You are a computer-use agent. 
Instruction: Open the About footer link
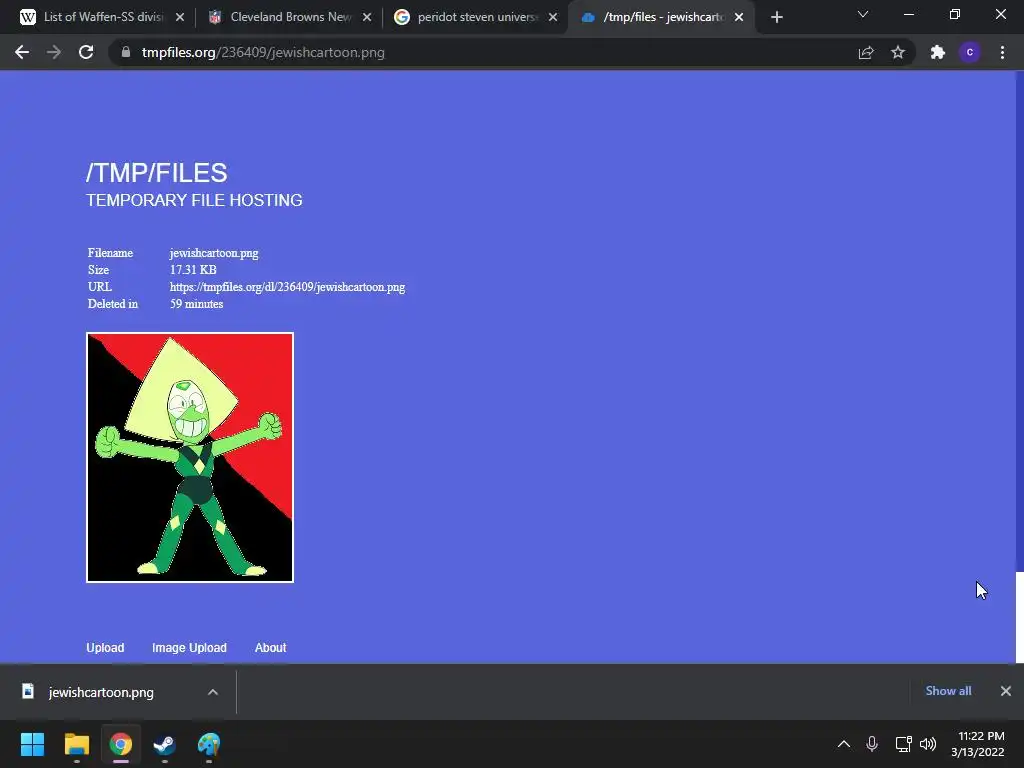pos(270,648)
